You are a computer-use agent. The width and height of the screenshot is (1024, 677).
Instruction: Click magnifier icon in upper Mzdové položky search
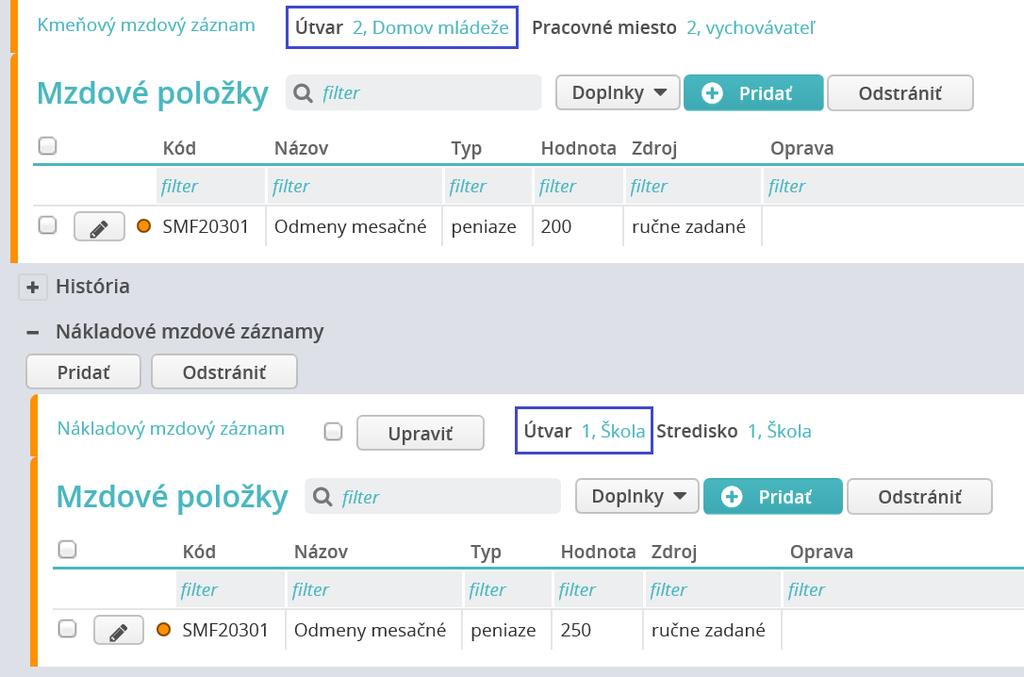(x=303, y=93)
